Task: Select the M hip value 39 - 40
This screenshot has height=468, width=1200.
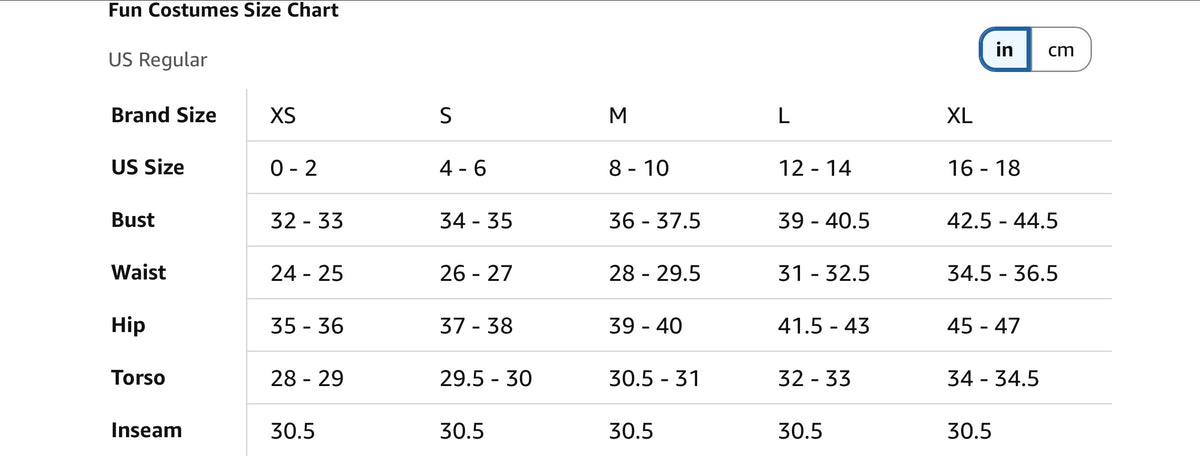Action: 645,326
